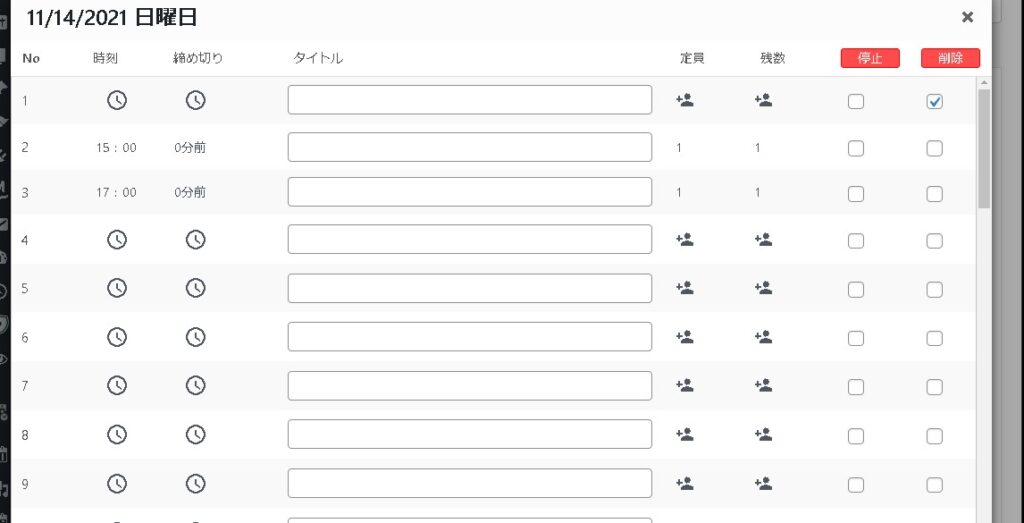Click the capacity add-person icon in row 1
This screenshot has width=1024, height=523.
tap(685, 100)
